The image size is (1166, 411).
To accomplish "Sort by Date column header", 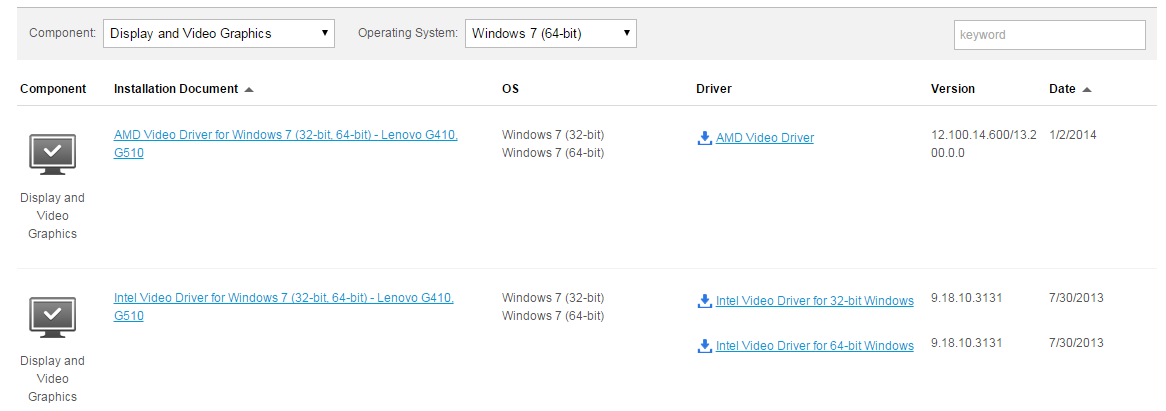I will point(1062,88).
